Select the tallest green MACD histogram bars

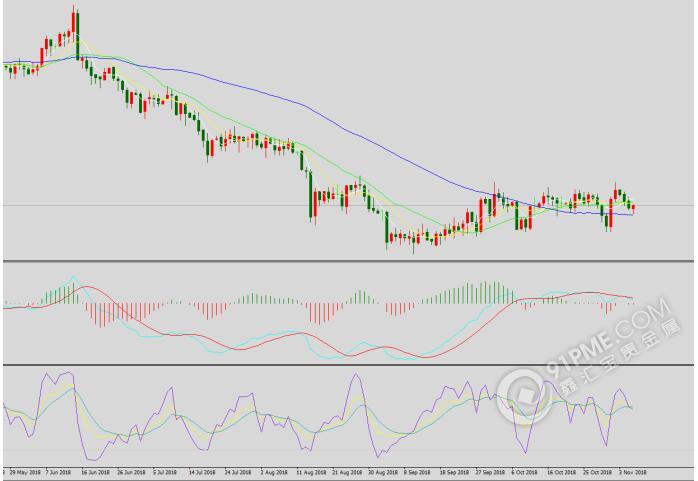tap(490, 292)
